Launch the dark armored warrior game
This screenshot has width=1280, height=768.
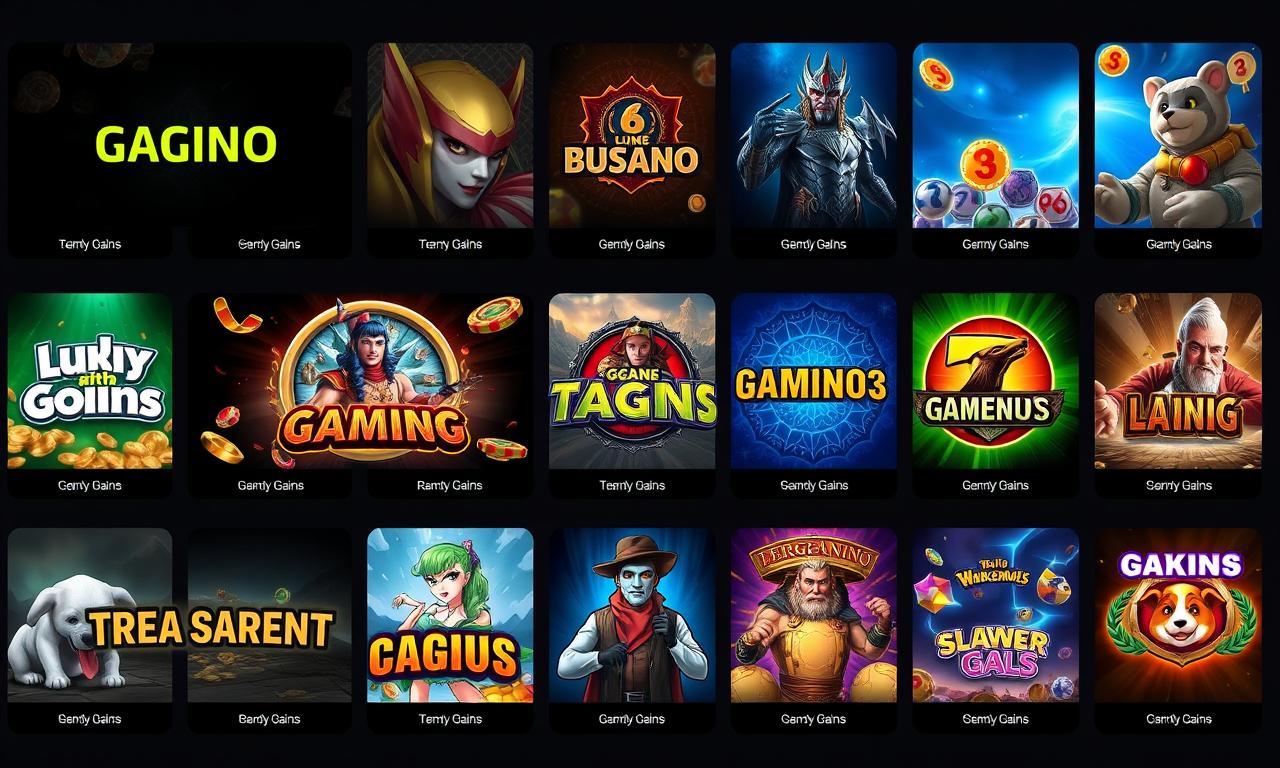814,136
